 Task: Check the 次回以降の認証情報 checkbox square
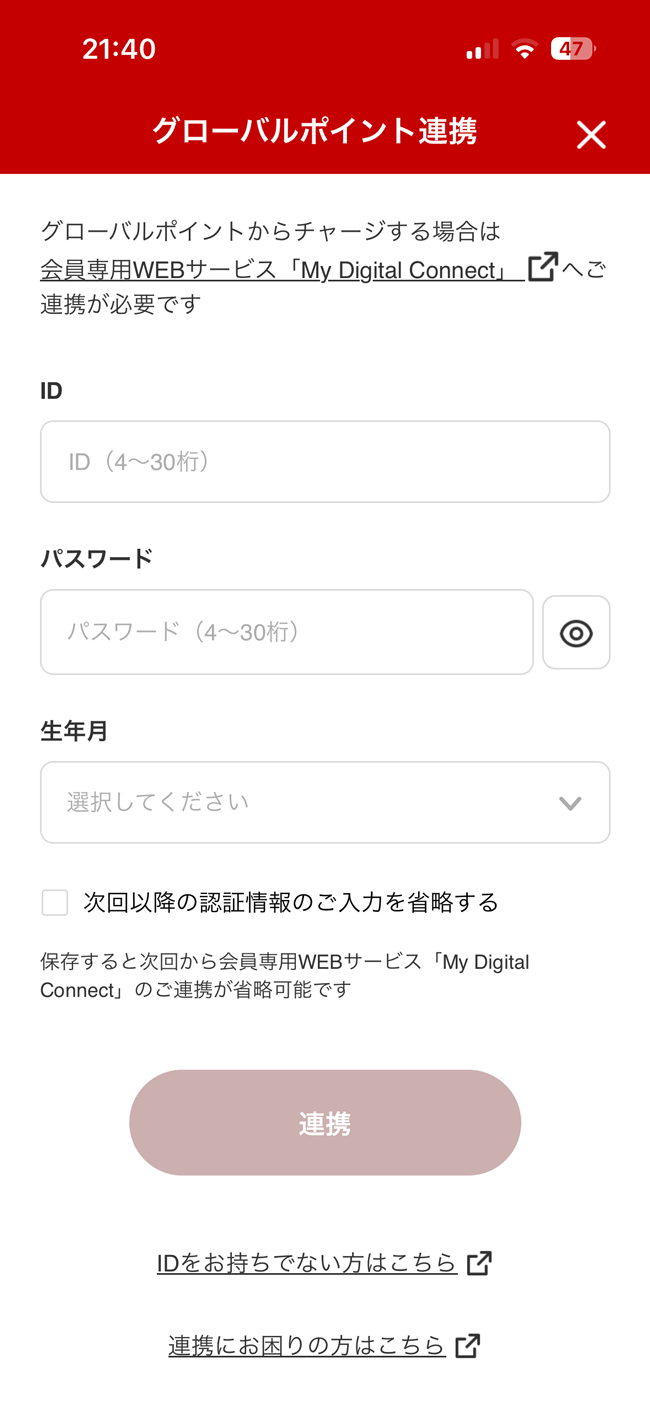(x=55, y=903)
